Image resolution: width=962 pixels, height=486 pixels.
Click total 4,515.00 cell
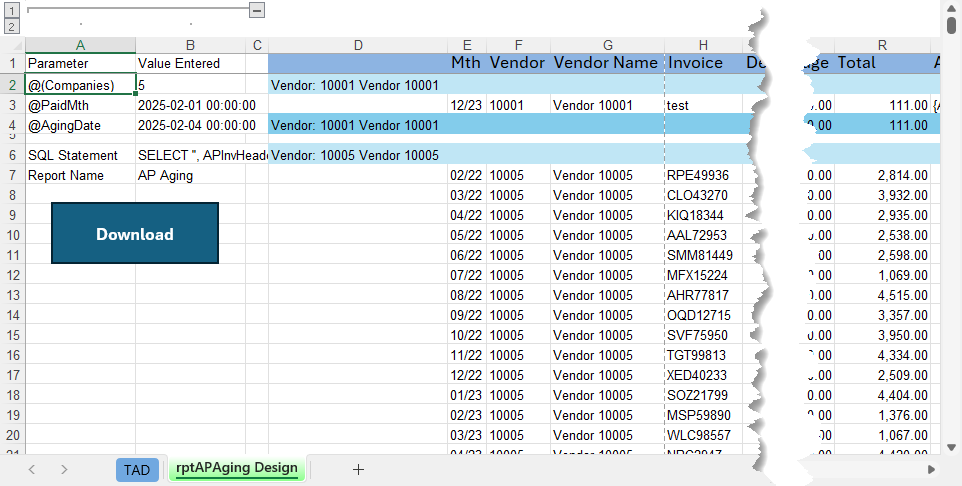coord(882,295)
